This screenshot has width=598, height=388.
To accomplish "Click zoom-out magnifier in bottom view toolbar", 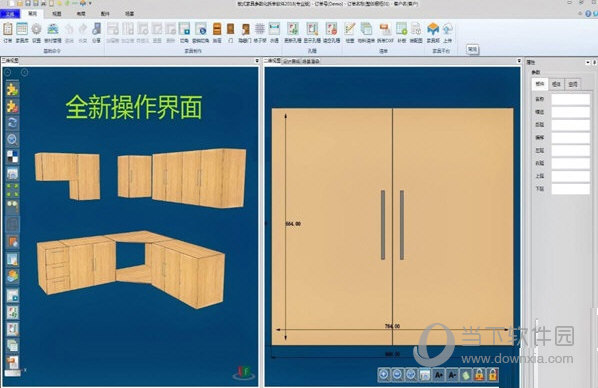I will tap(397, 375).
